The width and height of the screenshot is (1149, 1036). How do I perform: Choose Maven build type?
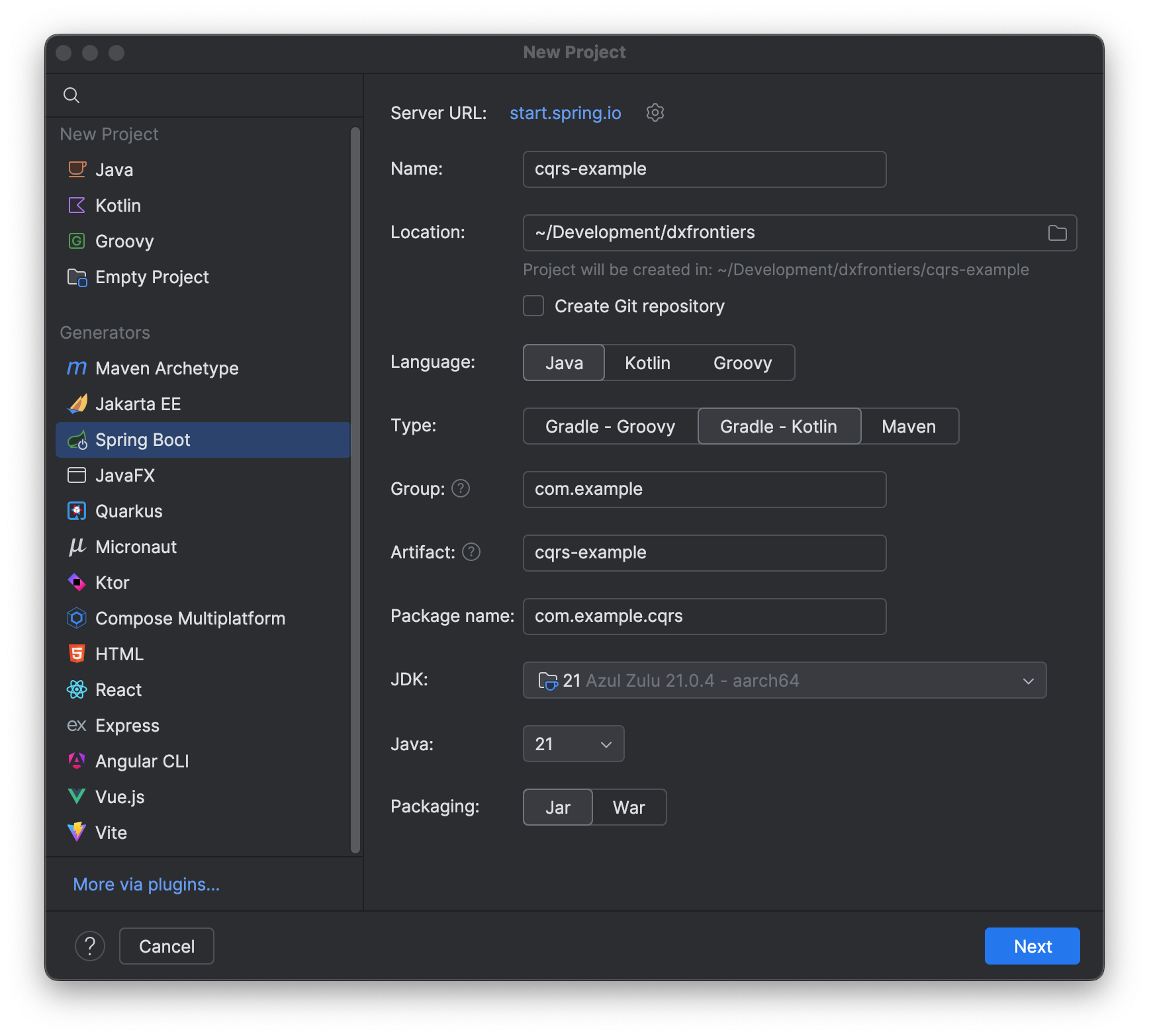click(x=909, y=426)
